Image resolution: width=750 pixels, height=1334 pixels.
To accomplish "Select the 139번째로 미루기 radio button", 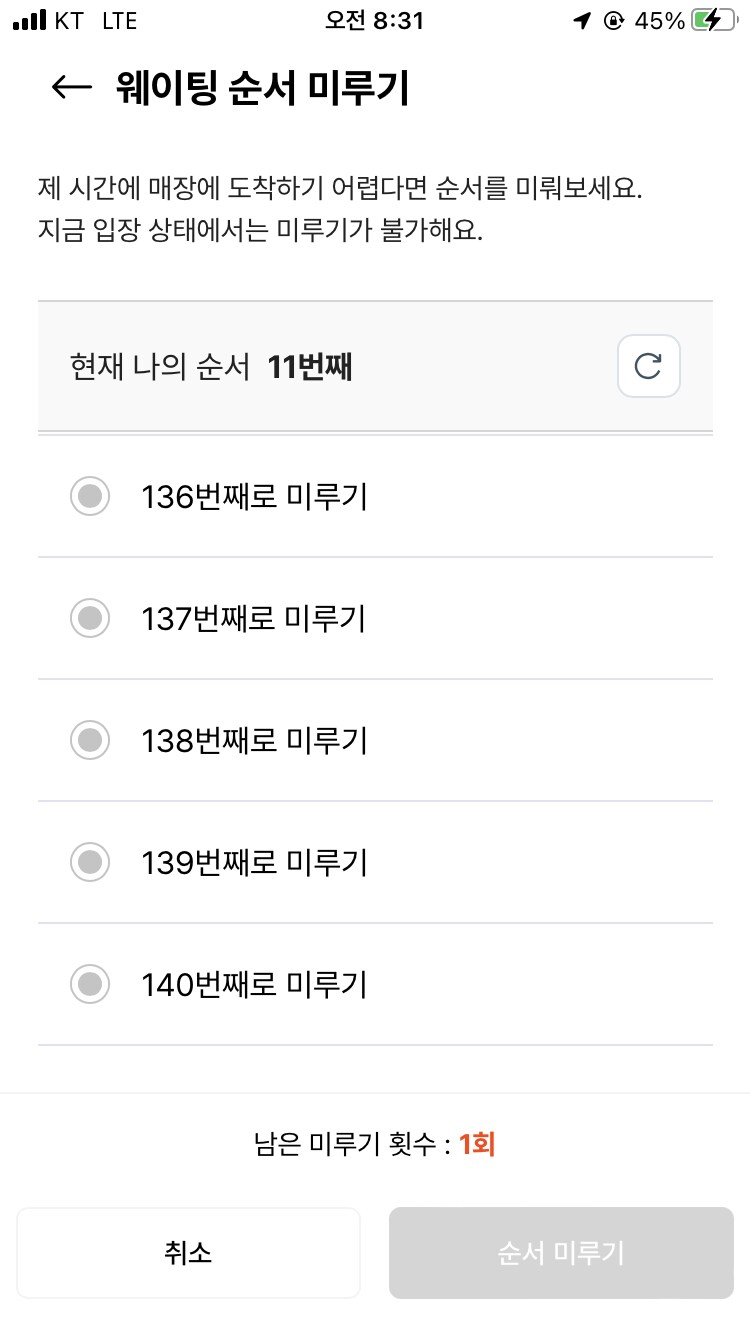I will pyautogui.click(x=90, y=862).
